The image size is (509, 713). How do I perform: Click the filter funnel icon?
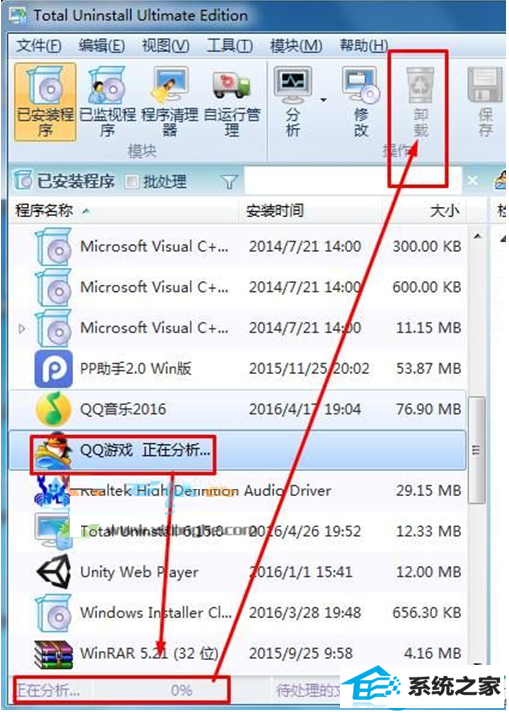[230, 182]
